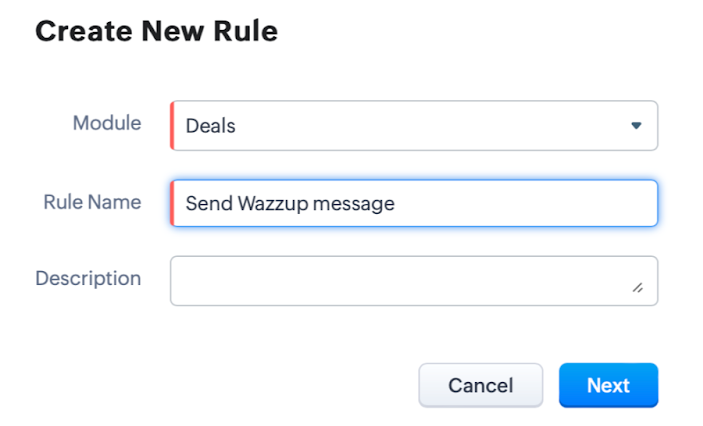Click the 'Description' field label

(x=88, y=277)
